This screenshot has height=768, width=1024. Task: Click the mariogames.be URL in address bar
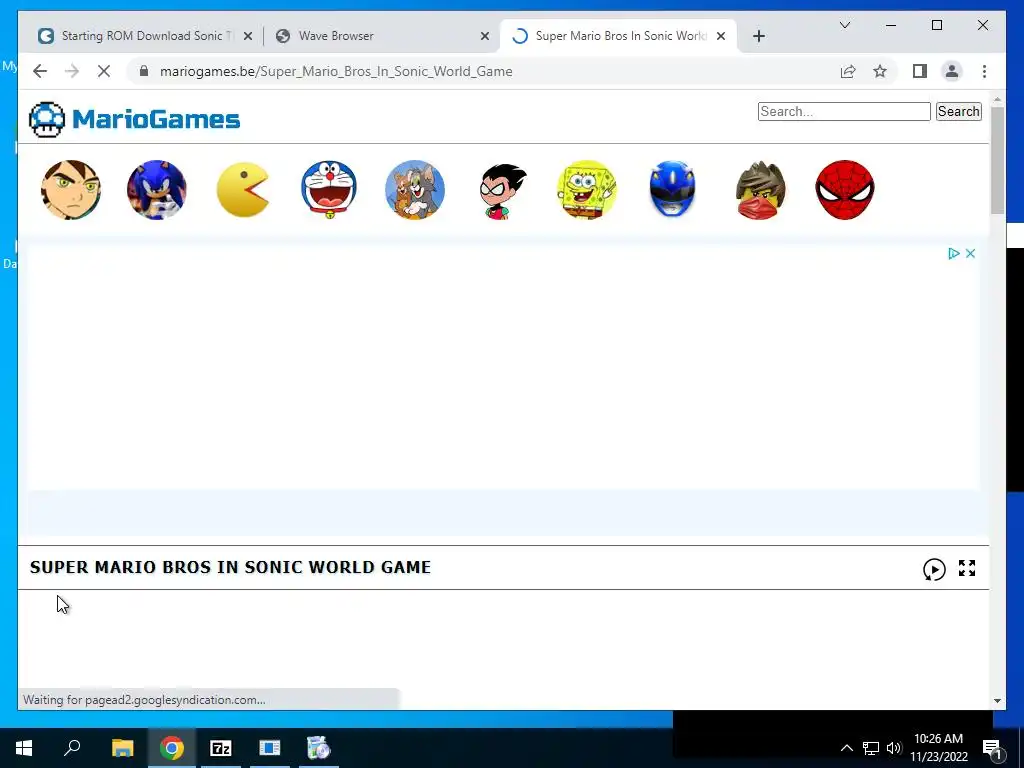(x=336, y=71)
